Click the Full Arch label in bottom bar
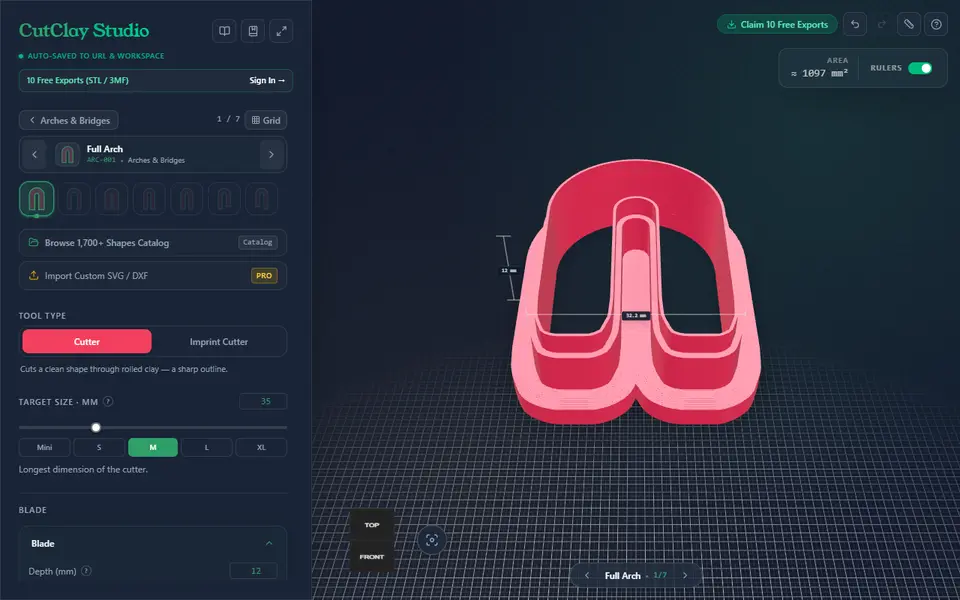The width and height of the screenshot is (960, 600). [623, 576]
